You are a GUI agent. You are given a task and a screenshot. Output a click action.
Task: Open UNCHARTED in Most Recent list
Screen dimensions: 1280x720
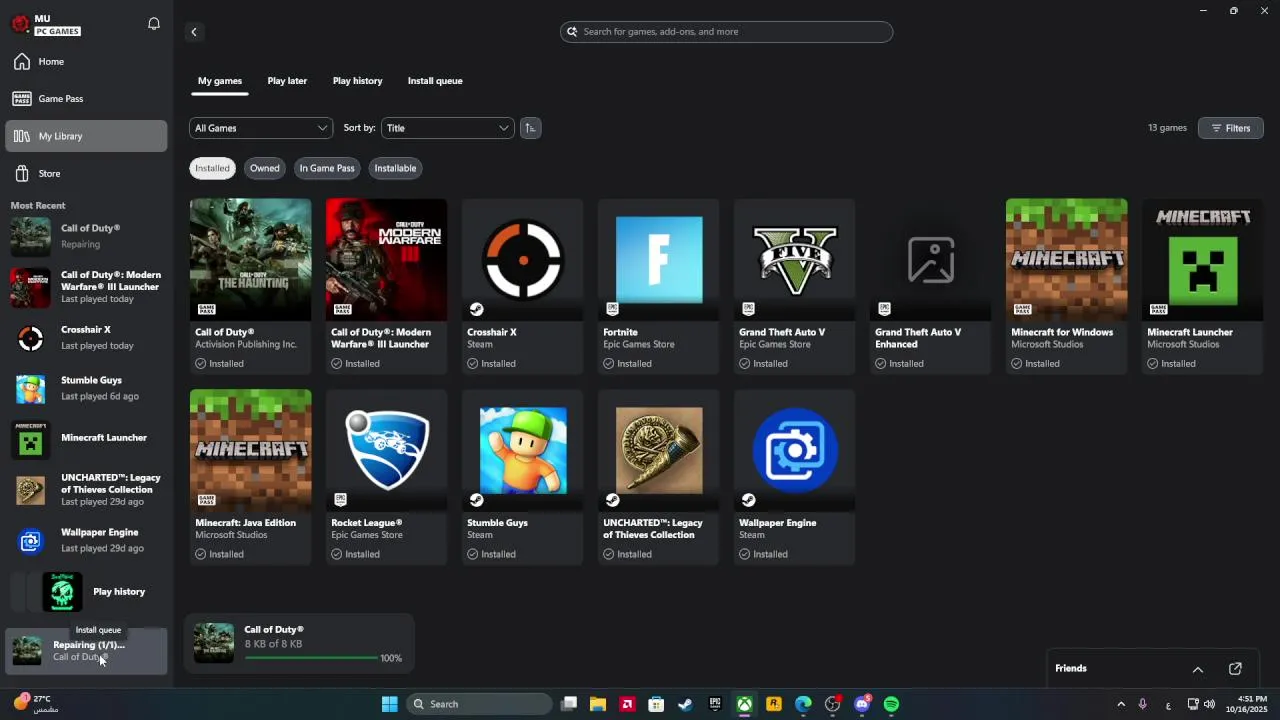86,489
